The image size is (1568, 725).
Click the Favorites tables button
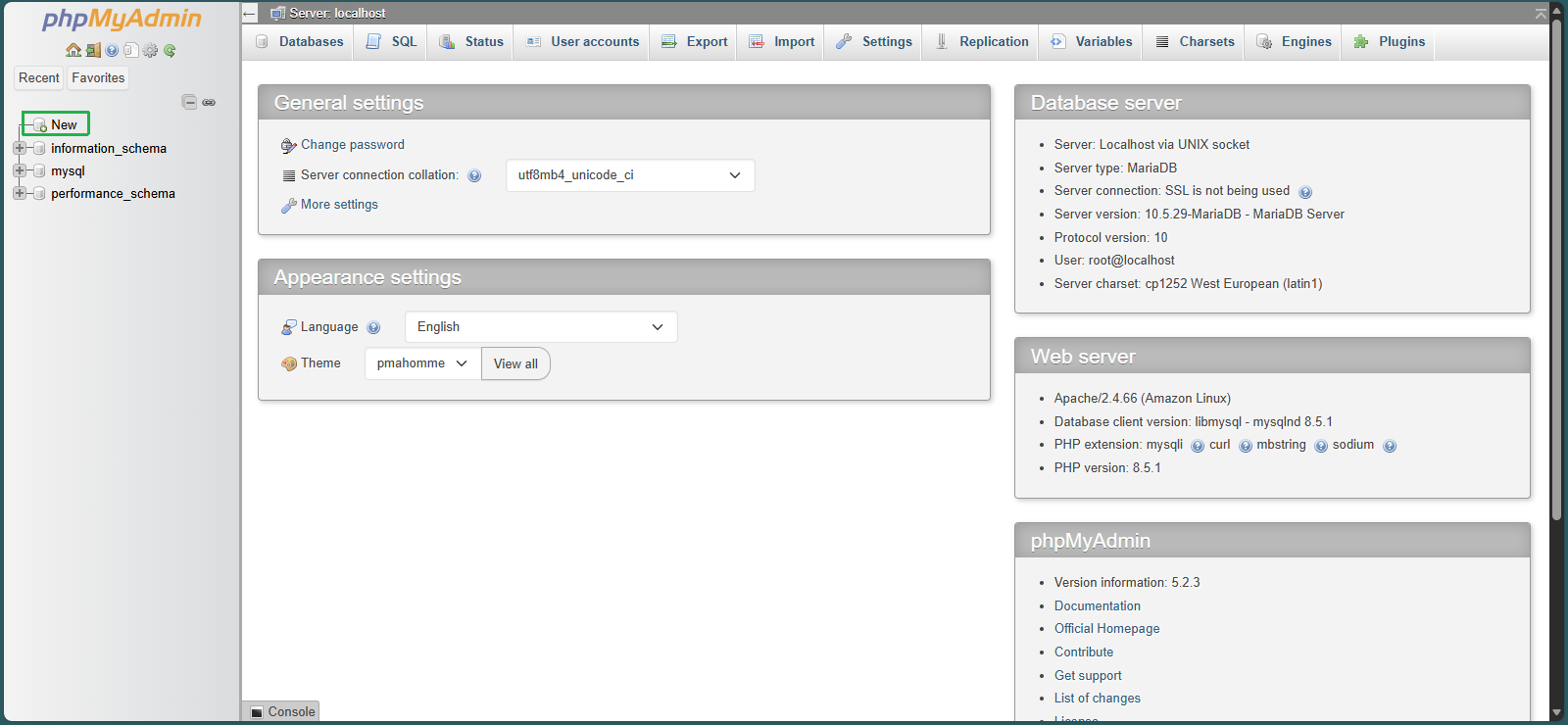[x=98, y=78]
